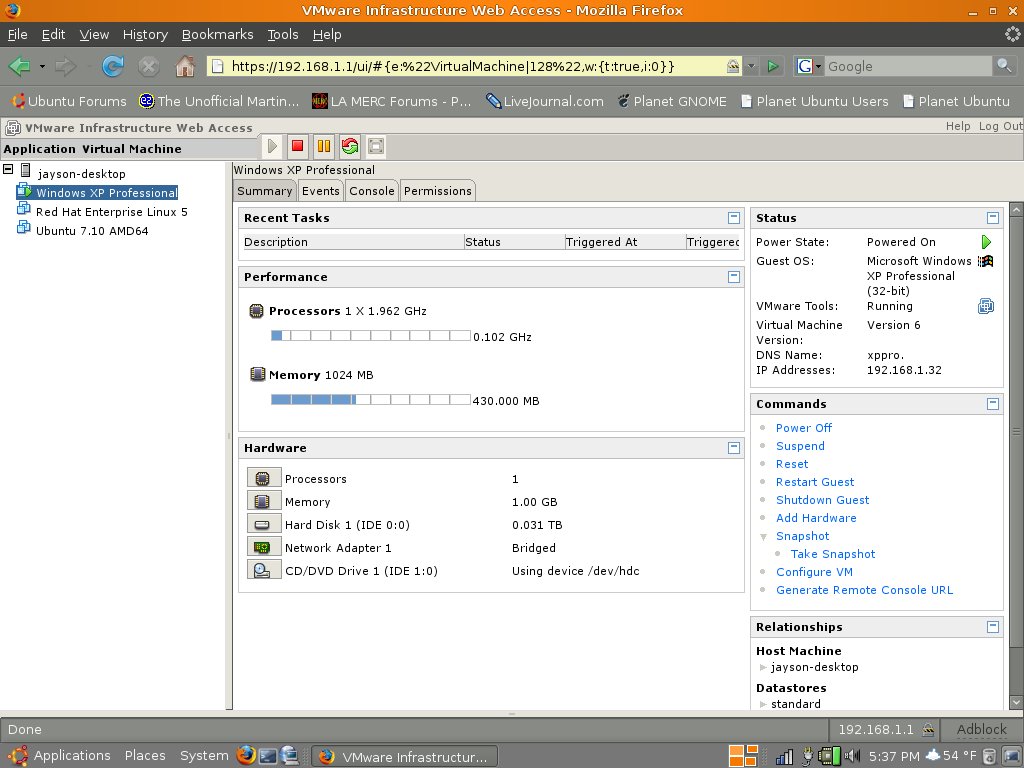Screen dimensions: 1024x768
Task: Click the processor usage bar
Action: (370, 336)
